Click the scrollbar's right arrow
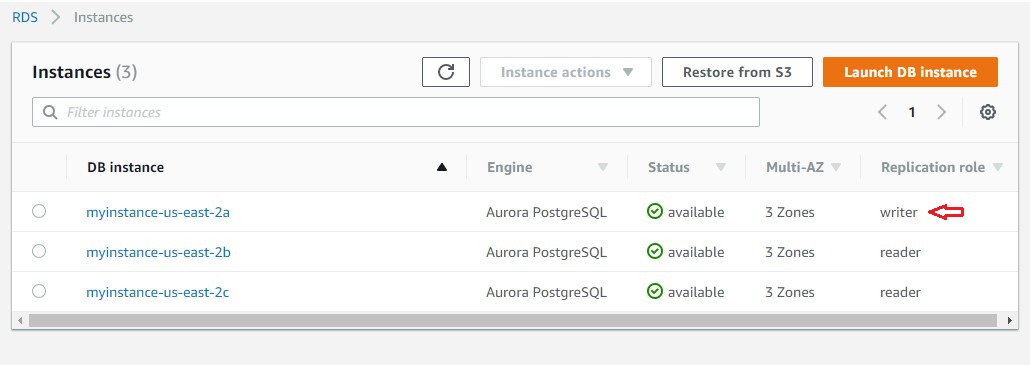 coord(1010,320)
